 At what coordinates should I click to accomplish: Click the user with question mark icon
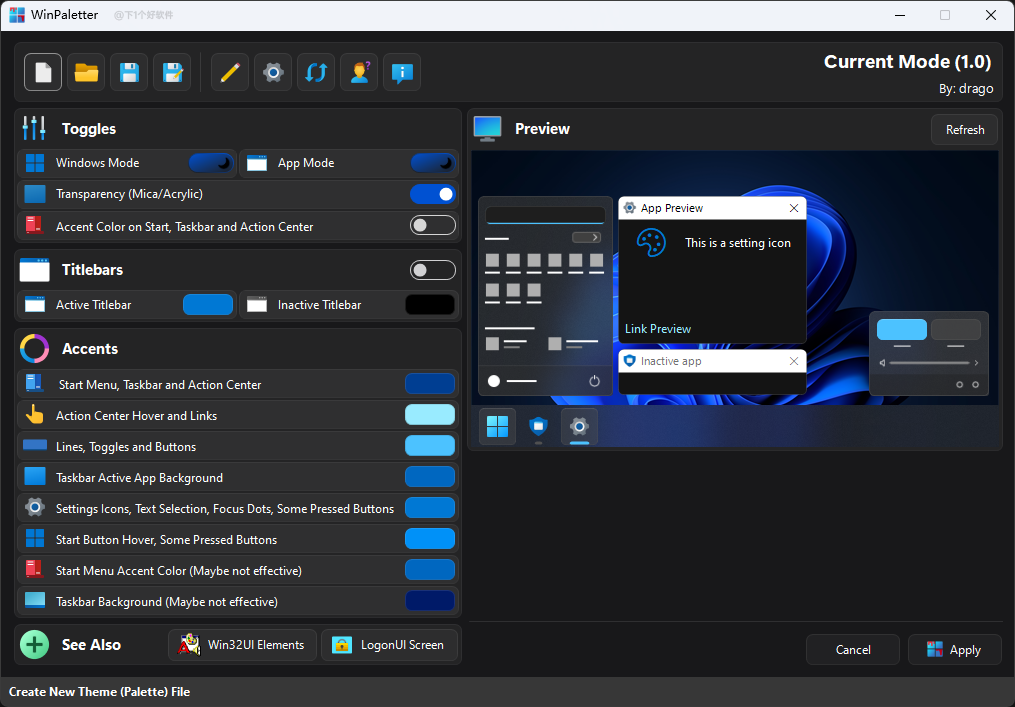coord(359,72)
